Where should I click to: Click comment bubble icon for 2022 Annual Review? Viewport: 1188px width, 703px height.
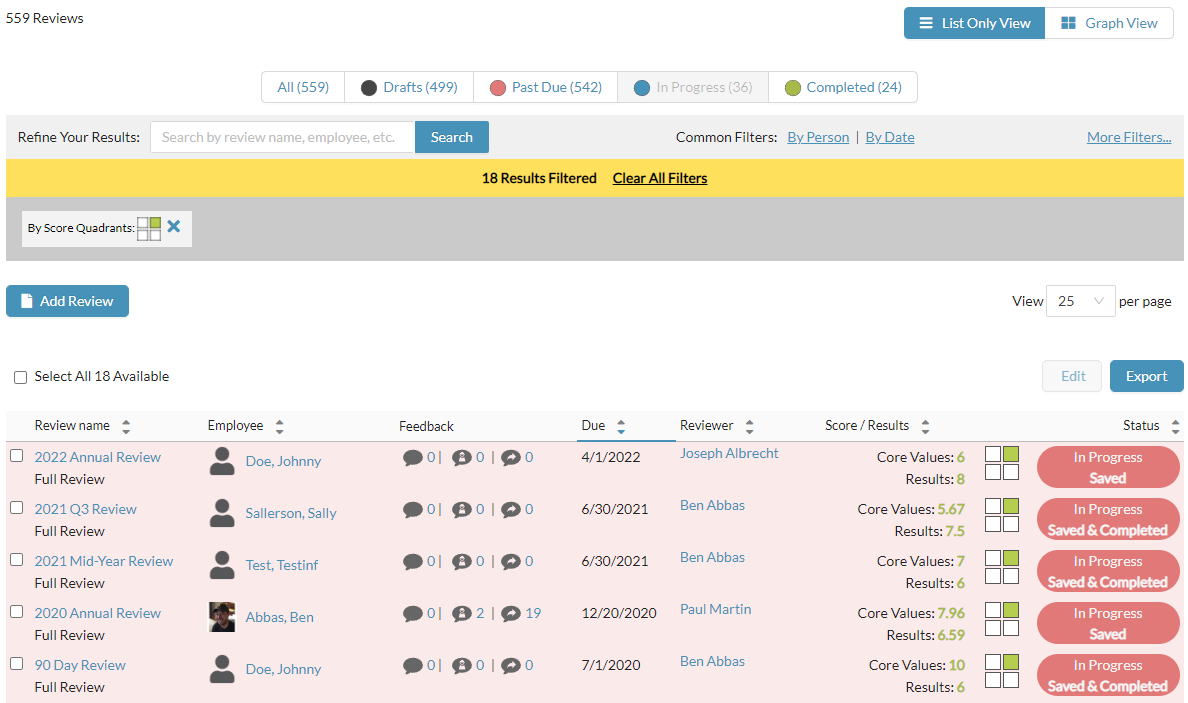(412, 458)
